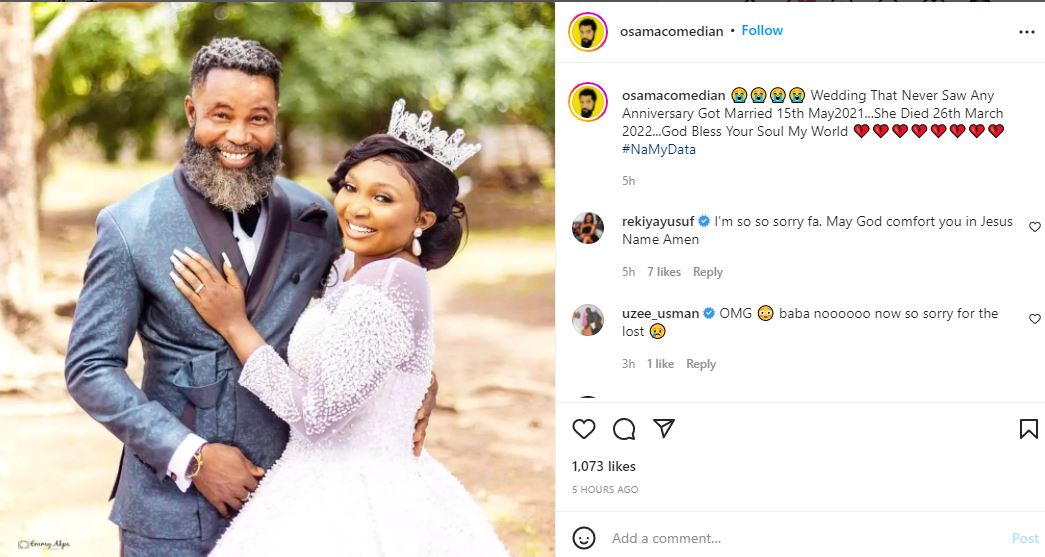Screen dimensions: 1045x557
Task: Click the Follow link
Action: pos(762,31)
